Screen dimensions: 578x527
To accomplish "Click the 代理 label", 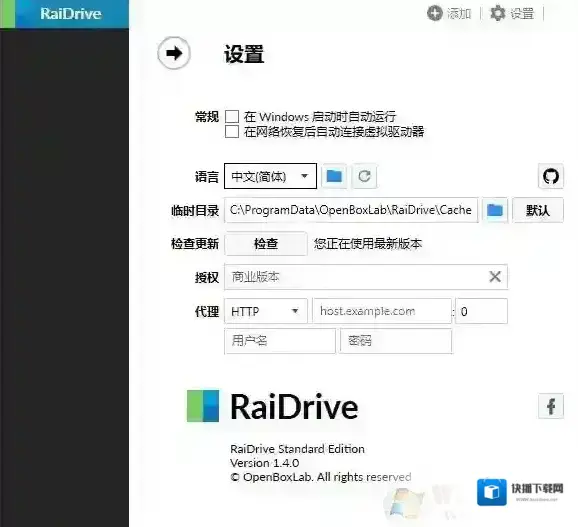I will 207,311.
